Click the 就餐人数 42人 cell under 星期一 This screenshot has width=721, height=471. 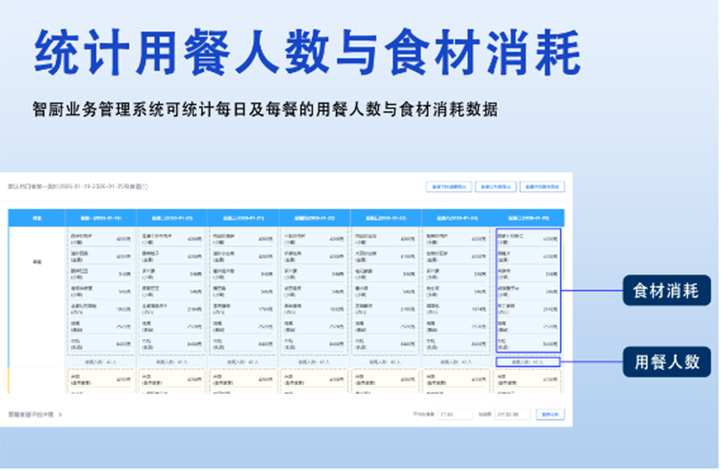pyautogui.click(x=101, y=362)
